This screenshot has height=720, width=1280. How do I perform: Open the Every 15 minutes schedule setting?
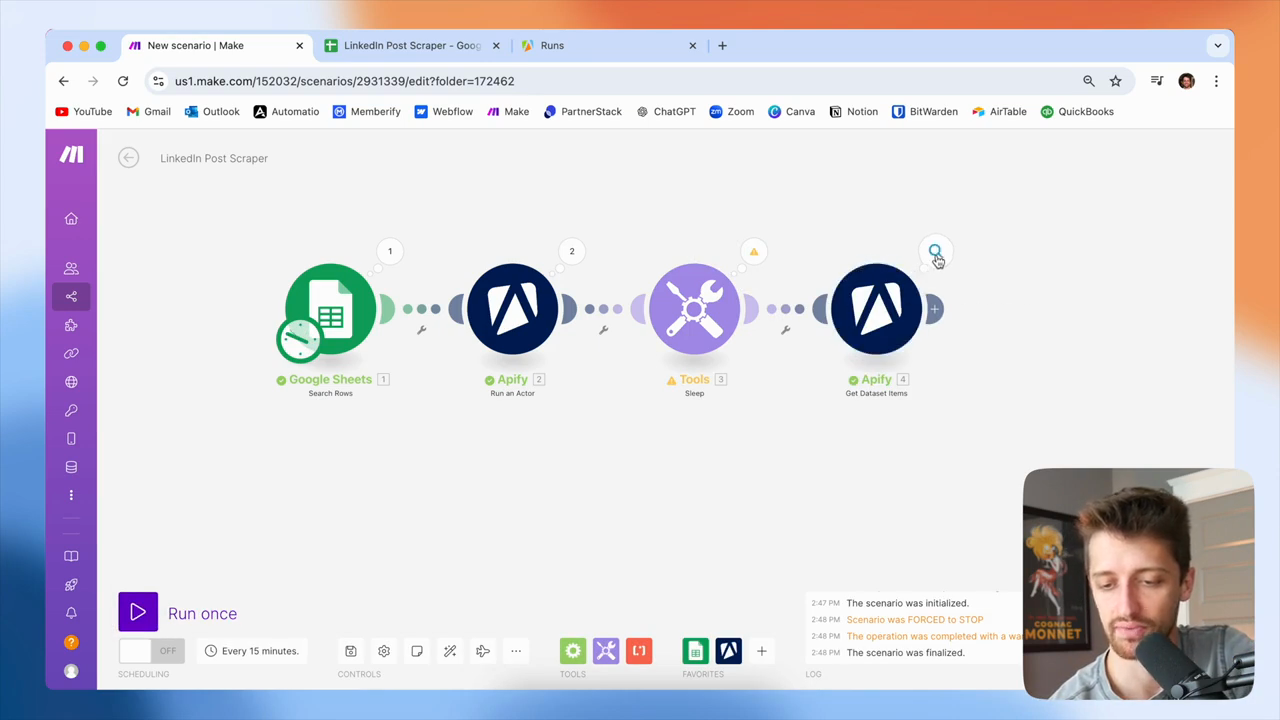point(252,651)
